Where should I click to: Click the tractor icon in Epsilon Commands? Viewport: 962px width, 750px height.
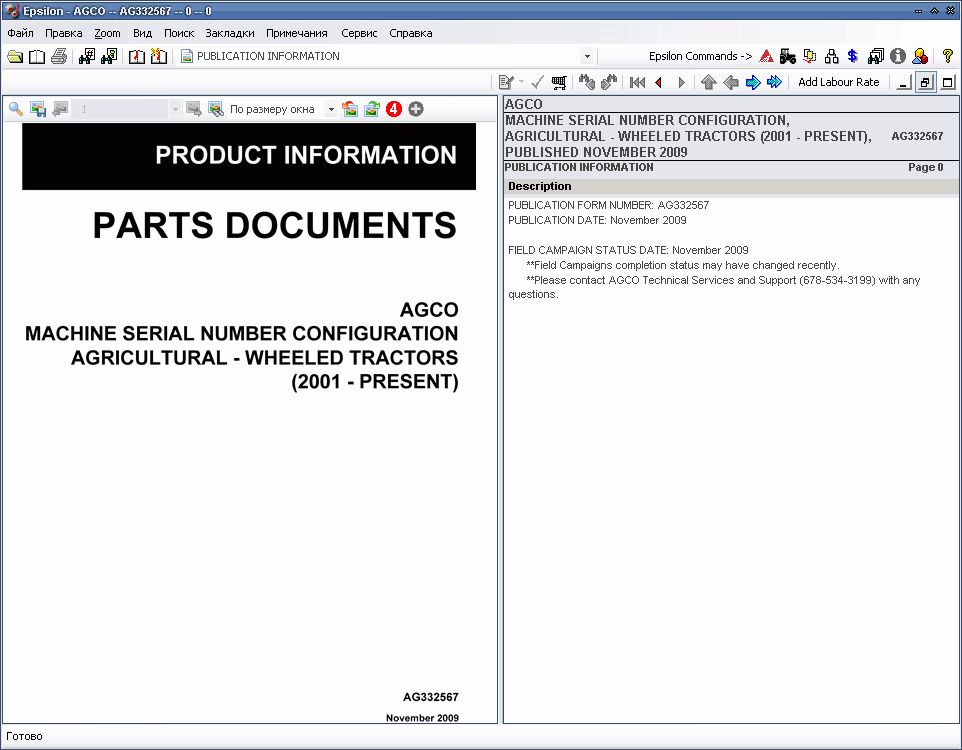click(x=788, y=57)
